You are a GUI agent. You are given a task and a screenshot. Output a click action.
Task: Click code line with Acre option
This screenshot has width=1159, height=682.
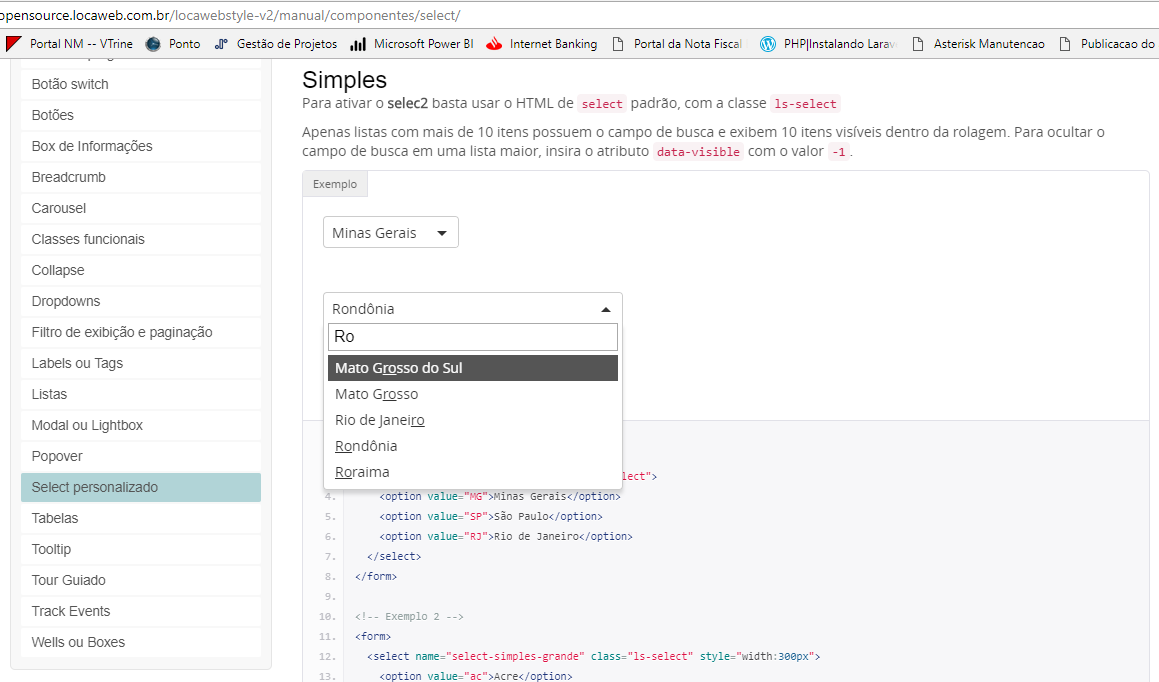tap(475, 675)
